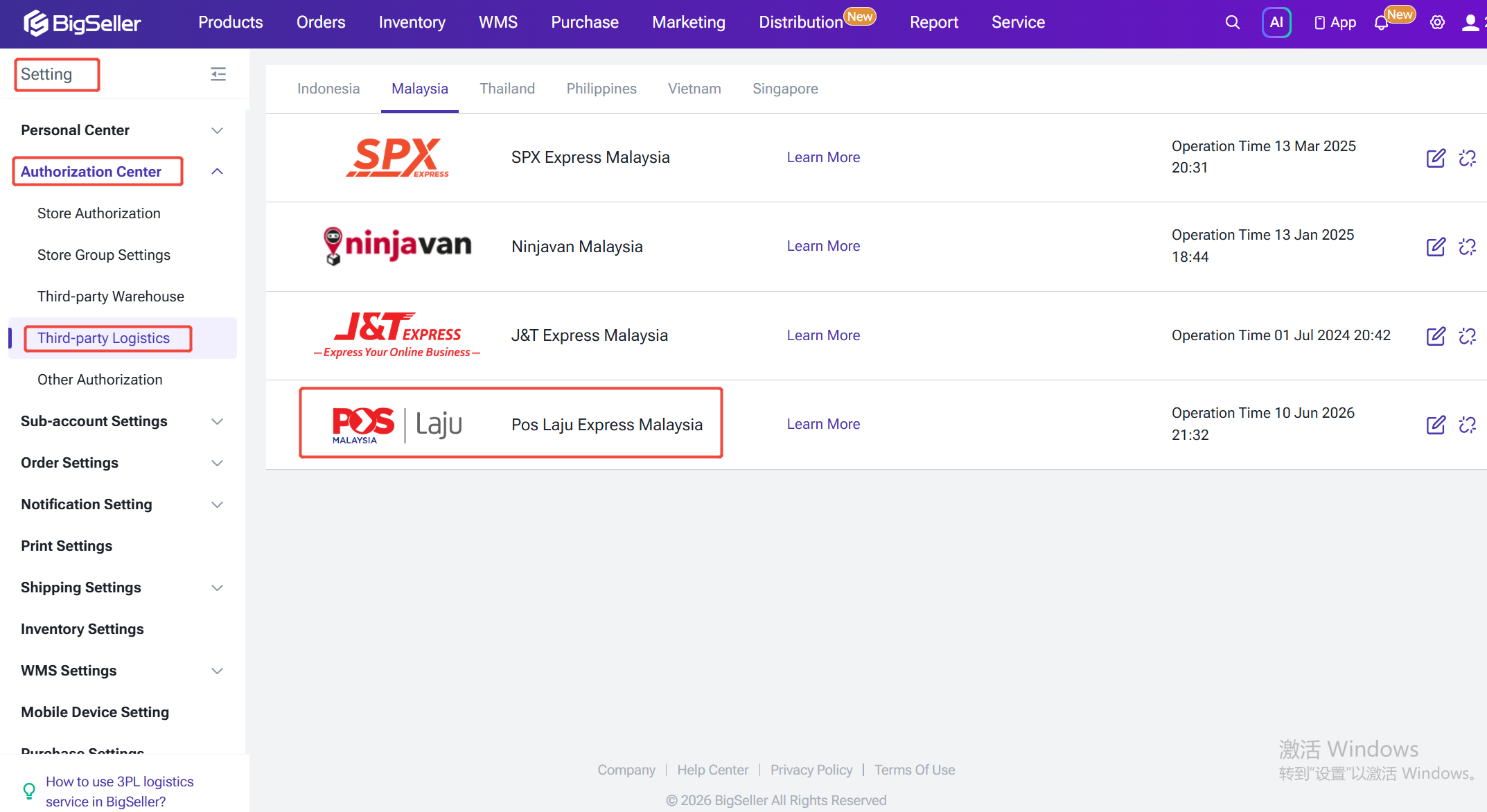Select Store Authorization in sidebar

pyautogui.click(x=99, y=213)
